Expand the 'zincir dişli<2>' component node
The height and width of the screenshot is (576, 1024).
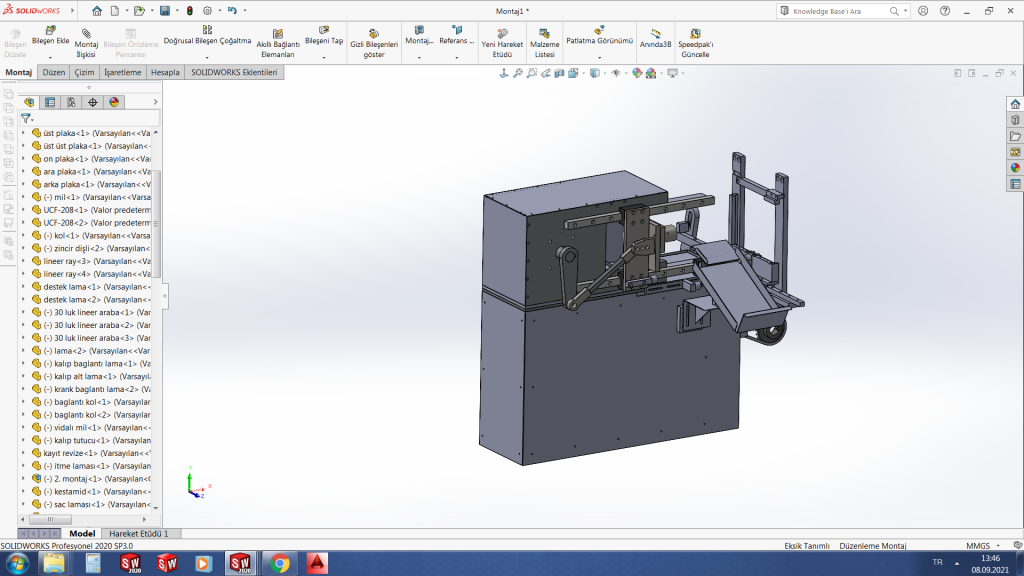tap(24, 248)
